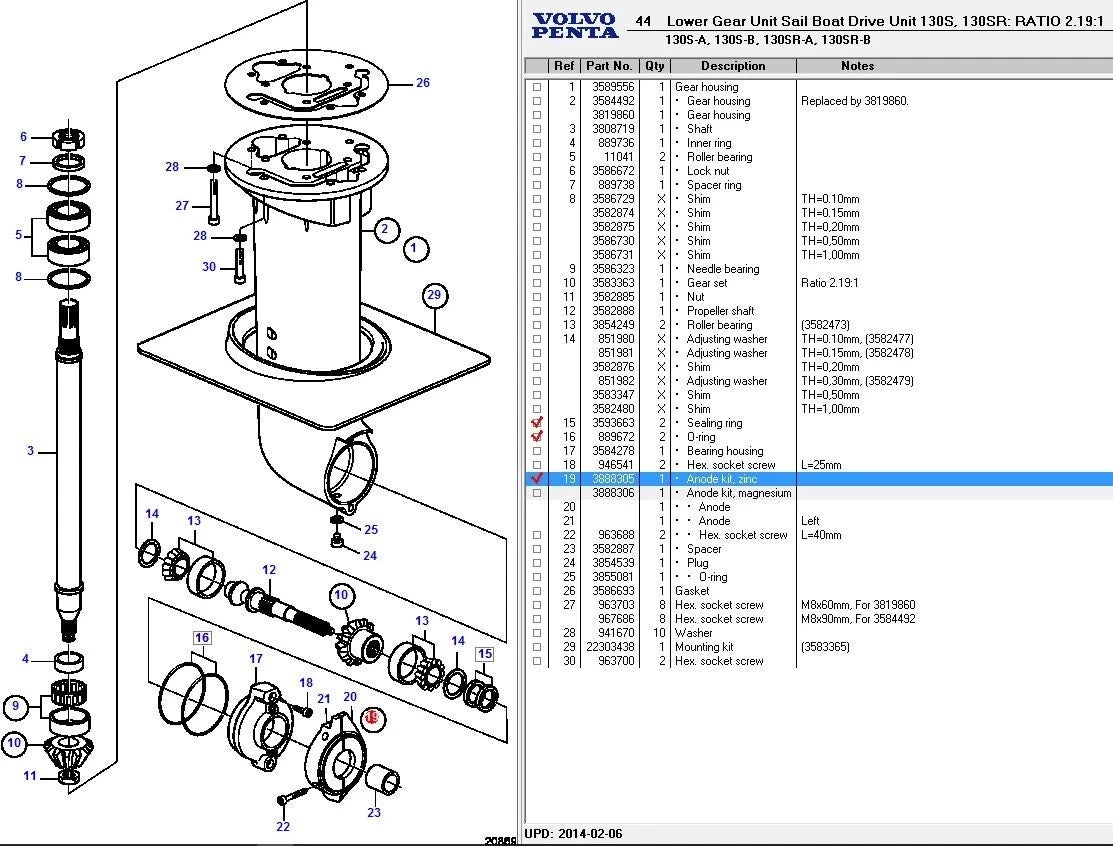
Task: Click the 'Replaced by 3819860.' note
Action: pyautogui.click(x=855, y=101)
